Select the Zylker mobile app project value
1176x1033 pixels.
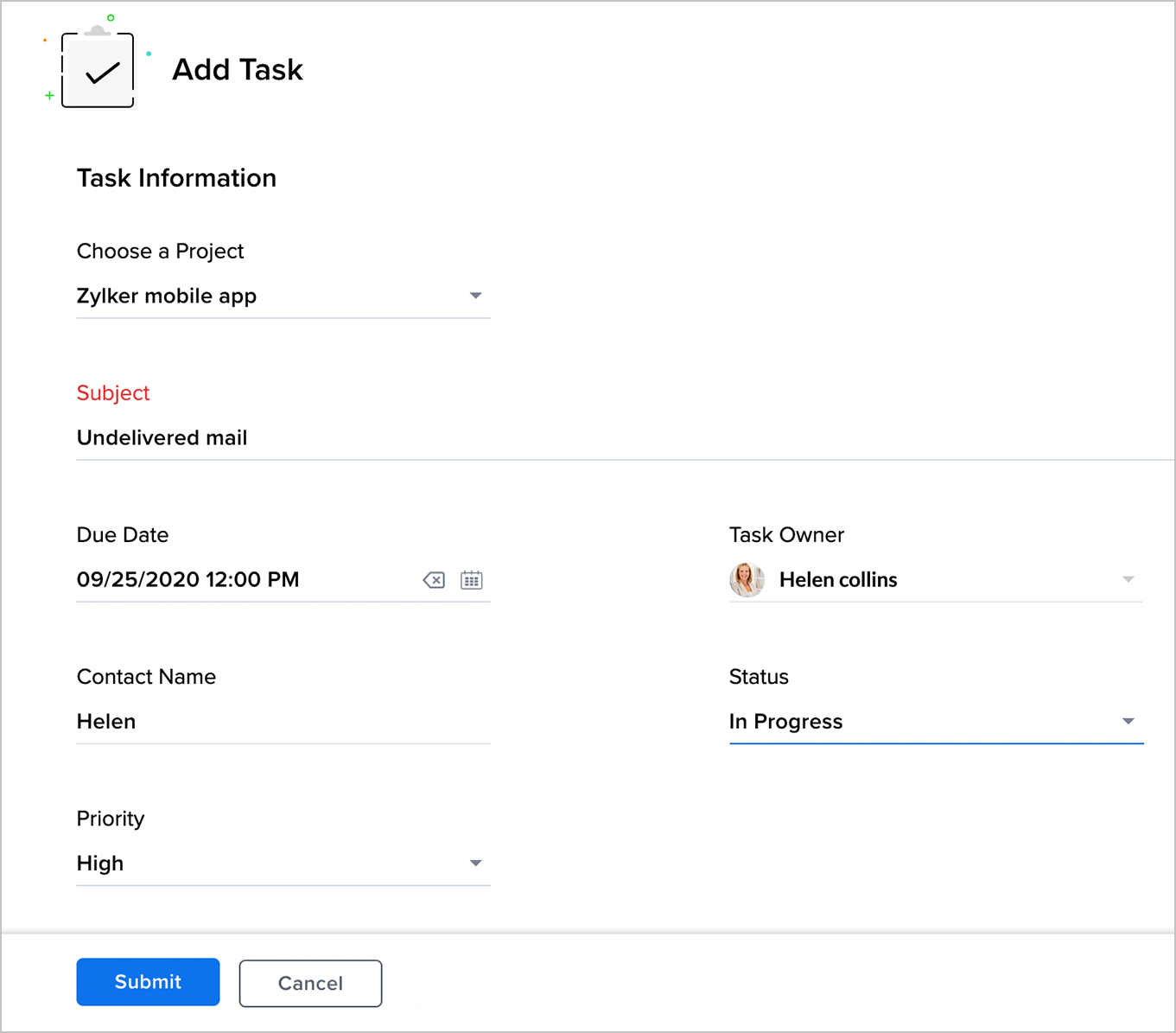click(x=167, y=296)
